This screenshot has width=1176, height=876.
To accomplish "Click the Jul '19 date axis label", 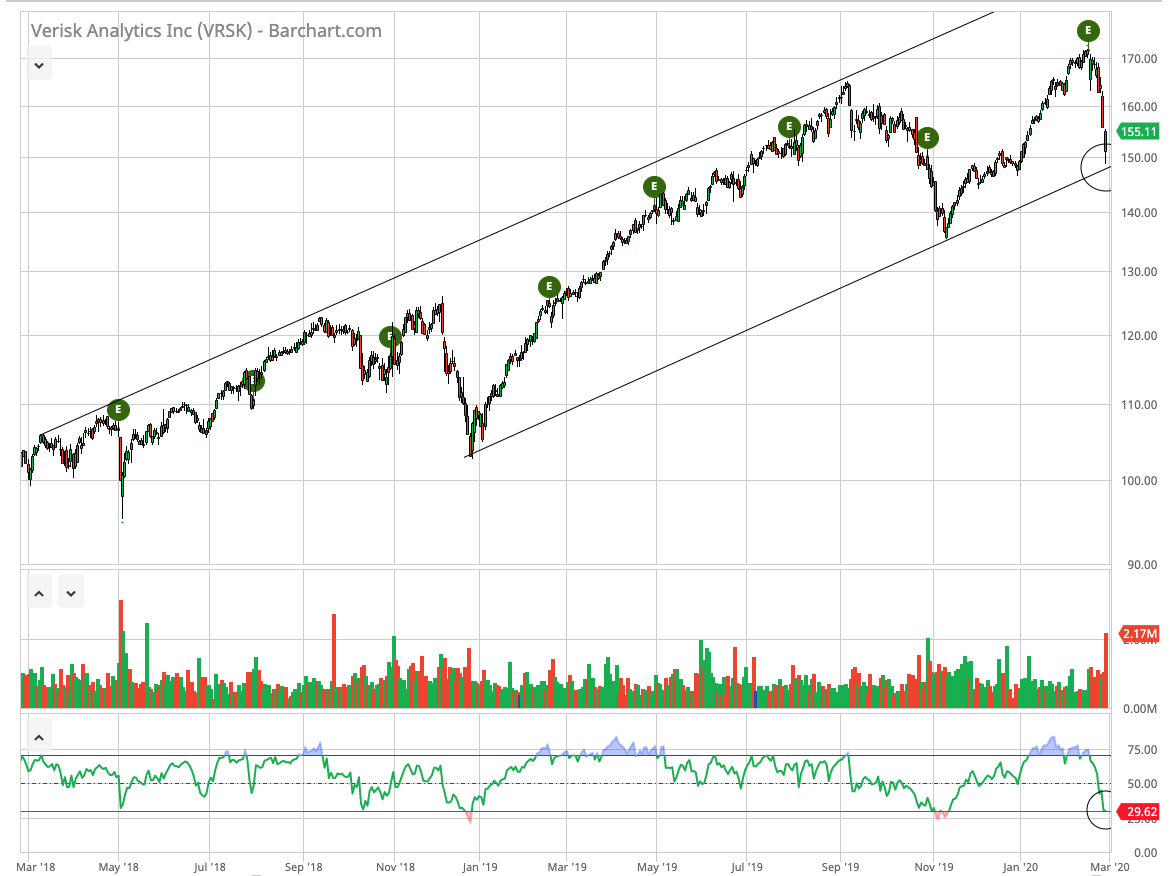I will [x=746, y=867].
